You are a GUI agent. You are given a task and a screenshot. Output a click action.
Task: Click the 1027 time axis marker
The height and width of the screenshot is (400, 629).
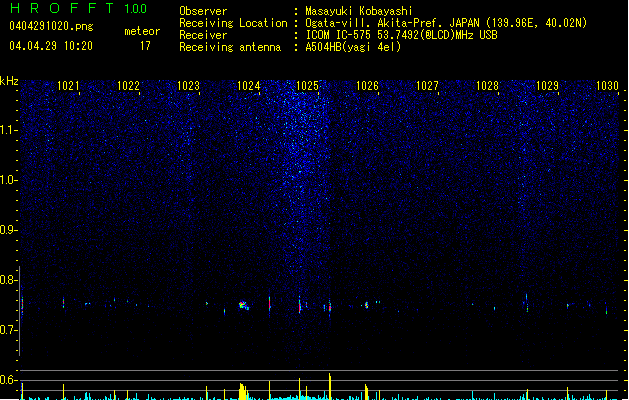point(427,86)
